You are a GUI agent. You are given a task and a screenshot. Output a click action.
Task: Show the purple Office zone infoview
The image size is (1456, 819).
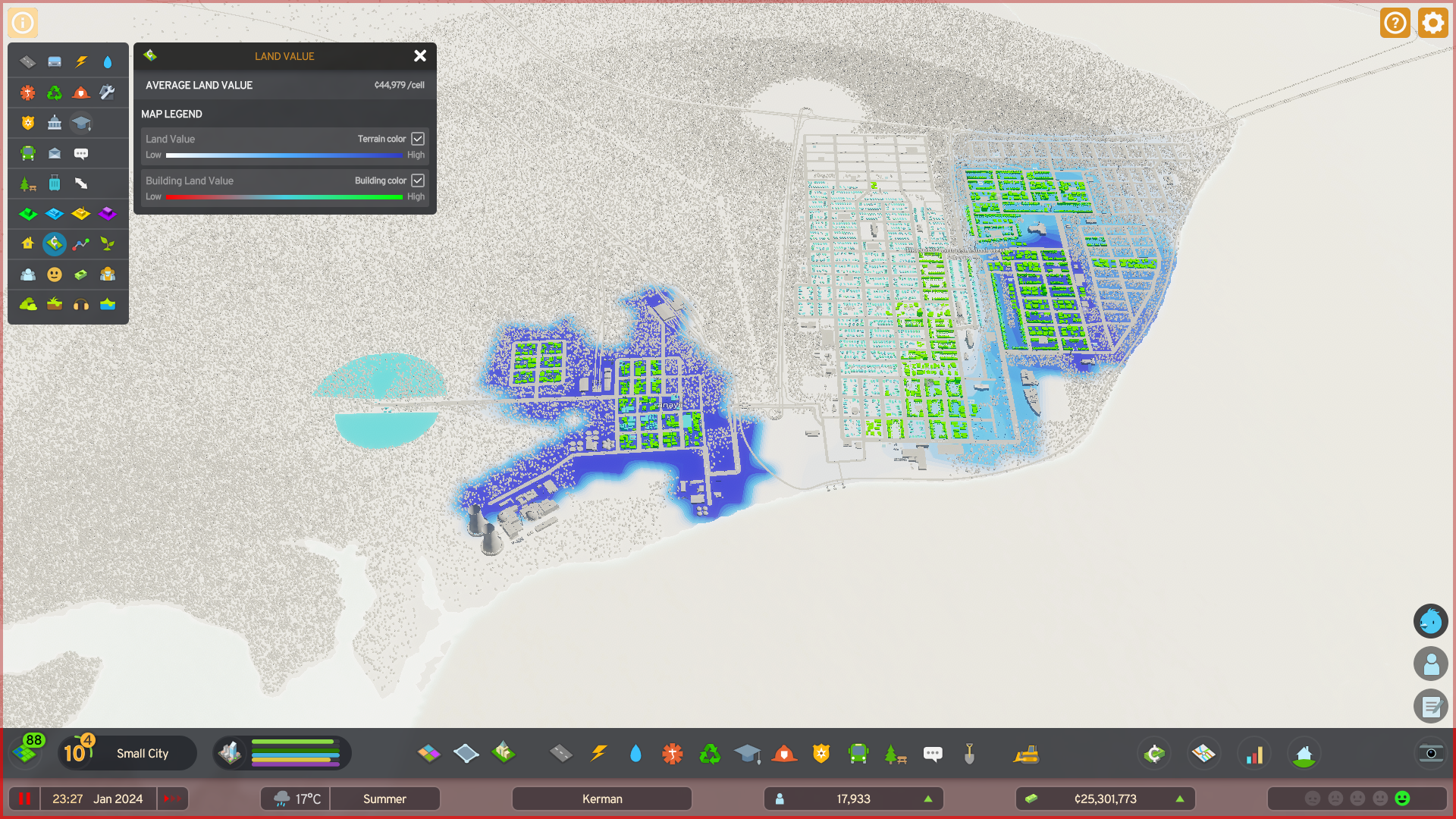108,214
